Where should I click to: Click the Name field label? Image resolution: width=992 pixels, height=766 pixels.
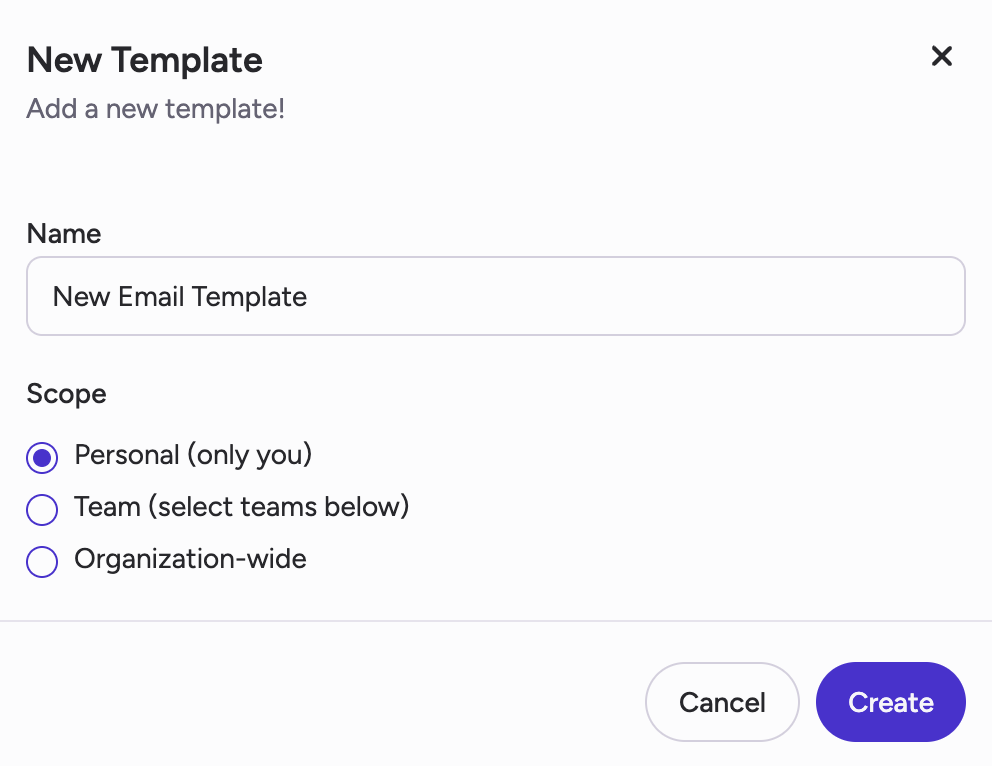pos(63,233)
